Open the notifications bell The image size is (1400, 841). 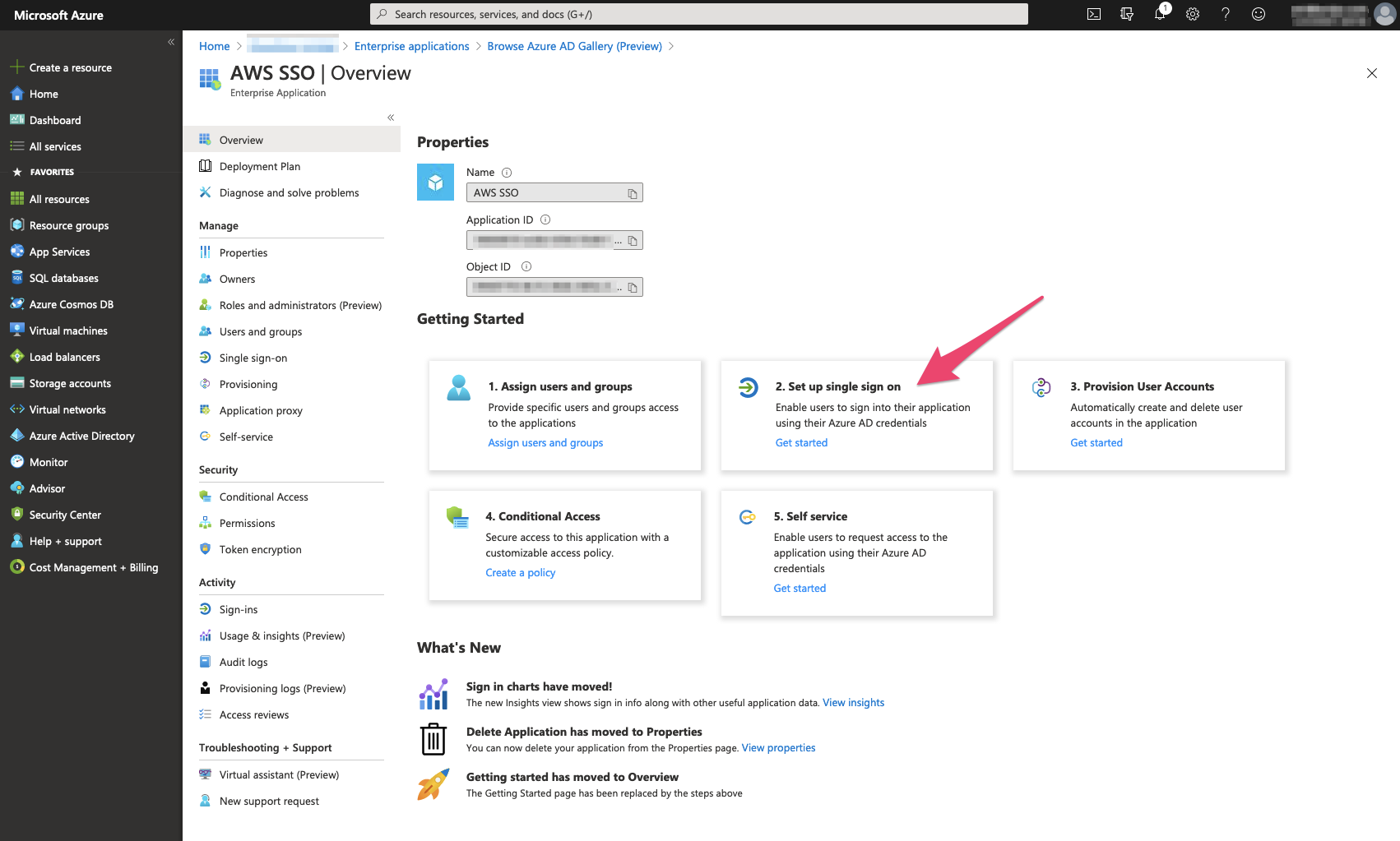(1161, 14)
